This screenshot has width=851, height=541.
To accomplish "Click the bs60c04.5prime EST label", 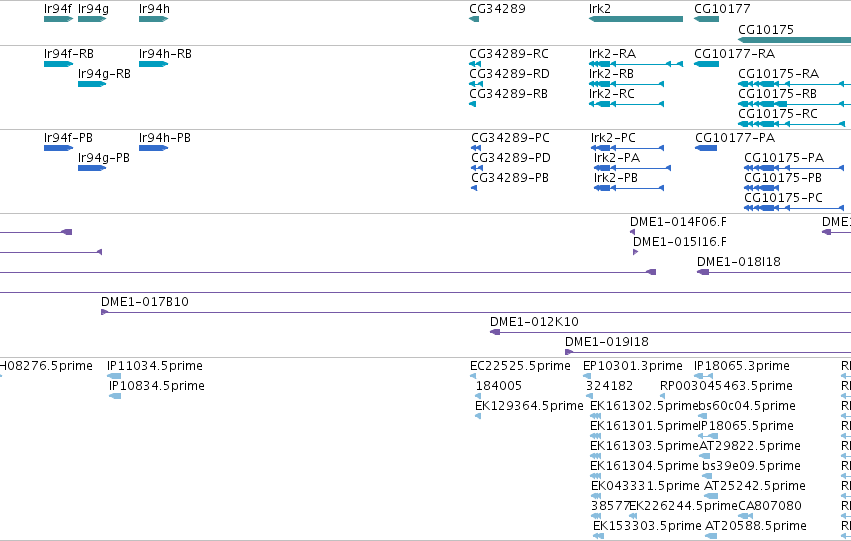I will point(747,406).
